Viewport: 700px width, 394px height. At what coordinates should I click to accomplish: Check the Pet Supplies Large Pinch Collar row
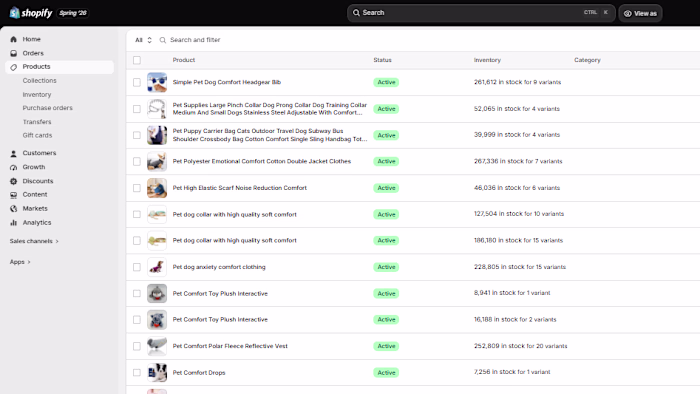coord(137,109)
